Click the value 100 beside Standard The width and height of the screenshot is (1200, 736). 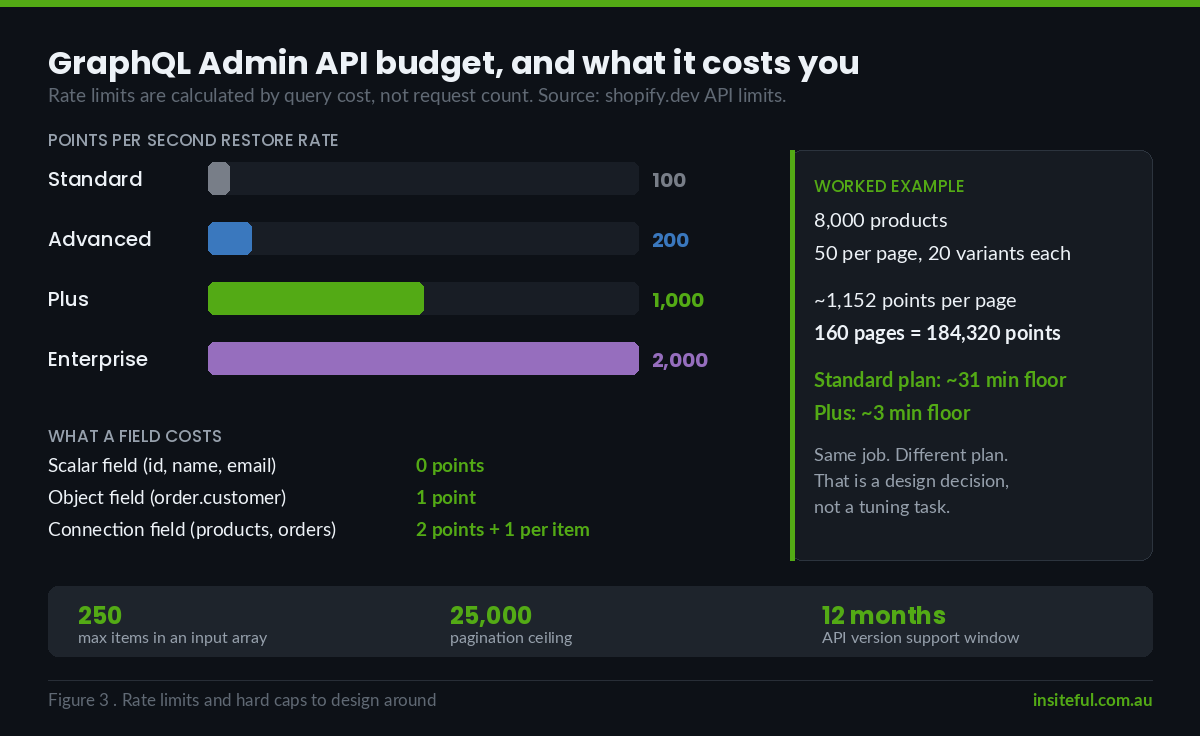(669, 181)
